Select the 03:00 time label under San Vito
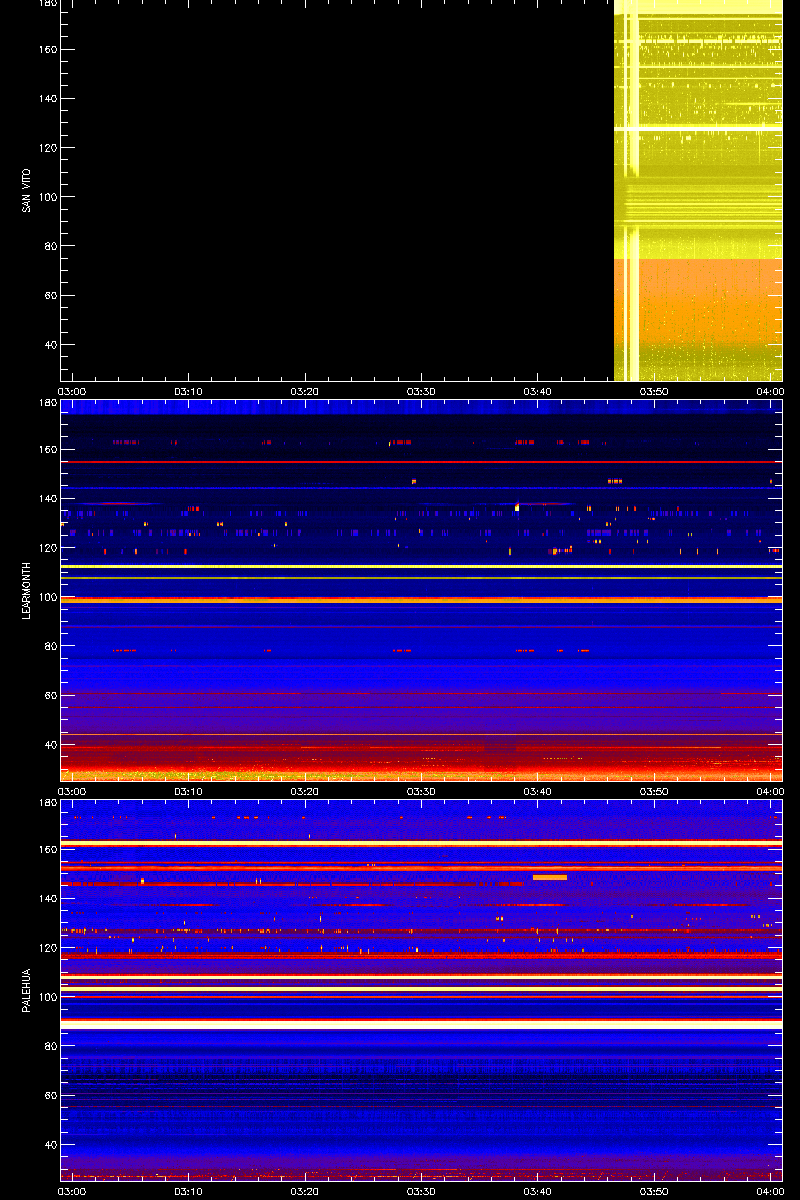This screenshot has width=800, height=1200. point(72,391)
